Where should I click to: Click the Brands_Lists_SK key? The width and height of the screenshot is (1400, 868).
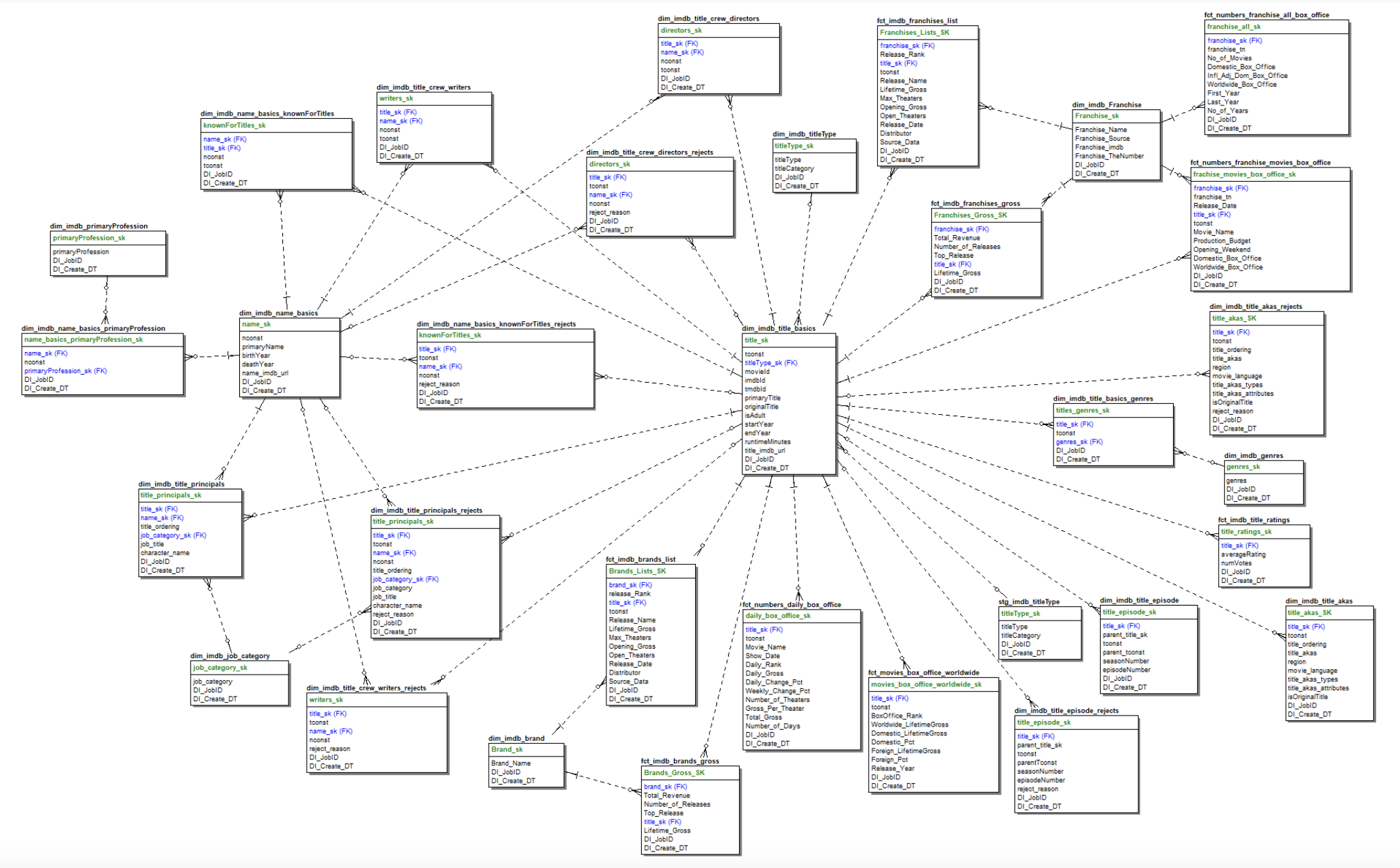[x=637, y=571]
